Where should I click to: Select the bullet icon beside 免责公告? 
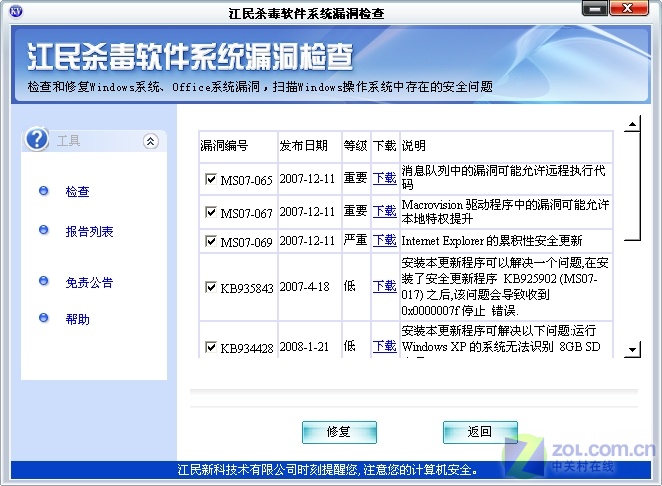pyautogui.click(x=43, y=281)
